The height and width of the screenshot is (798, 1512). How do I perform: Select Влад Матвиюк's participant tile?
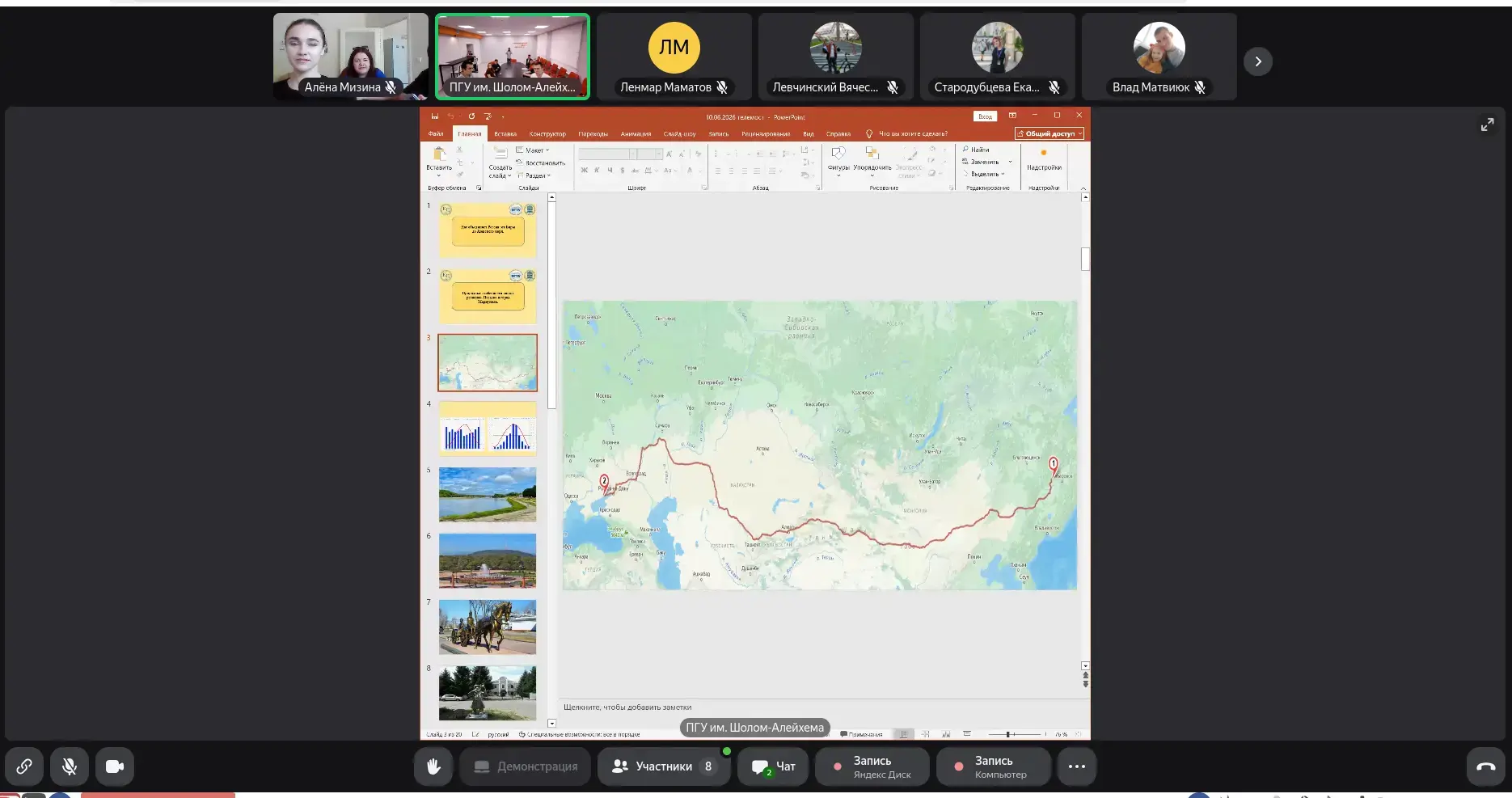[1159, 57]
